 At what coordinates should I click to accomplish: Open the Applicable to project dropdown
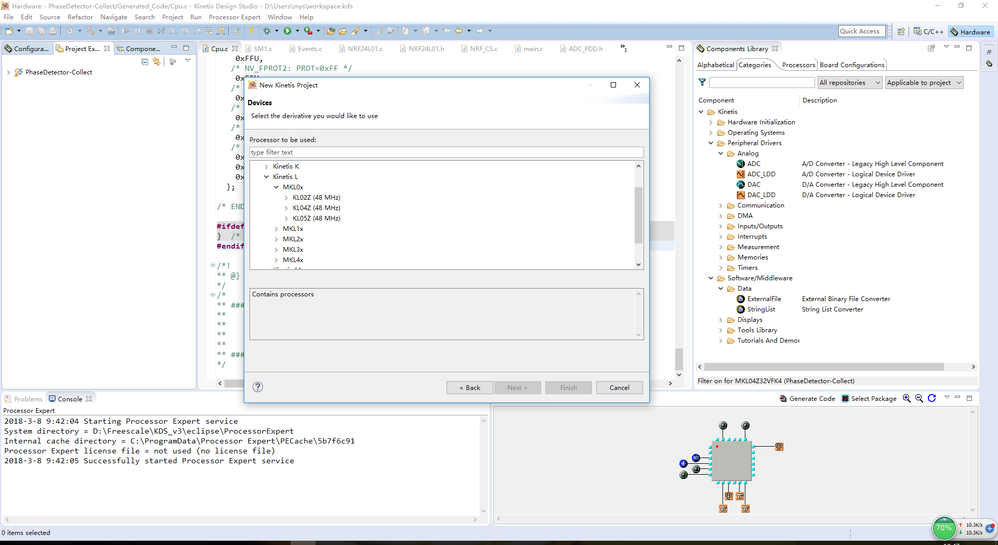pos(924,83)
